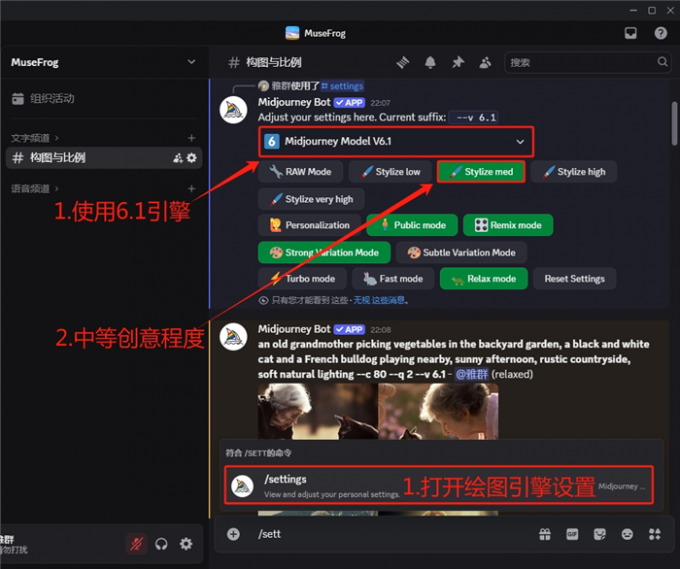Open the apps launcher icon
Screen dimensions: 680x569
654,534
